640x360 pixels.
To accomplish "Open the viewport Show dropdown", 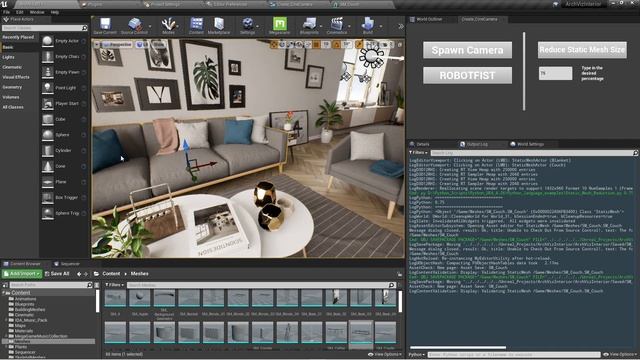I will click(x=158, y=44).
